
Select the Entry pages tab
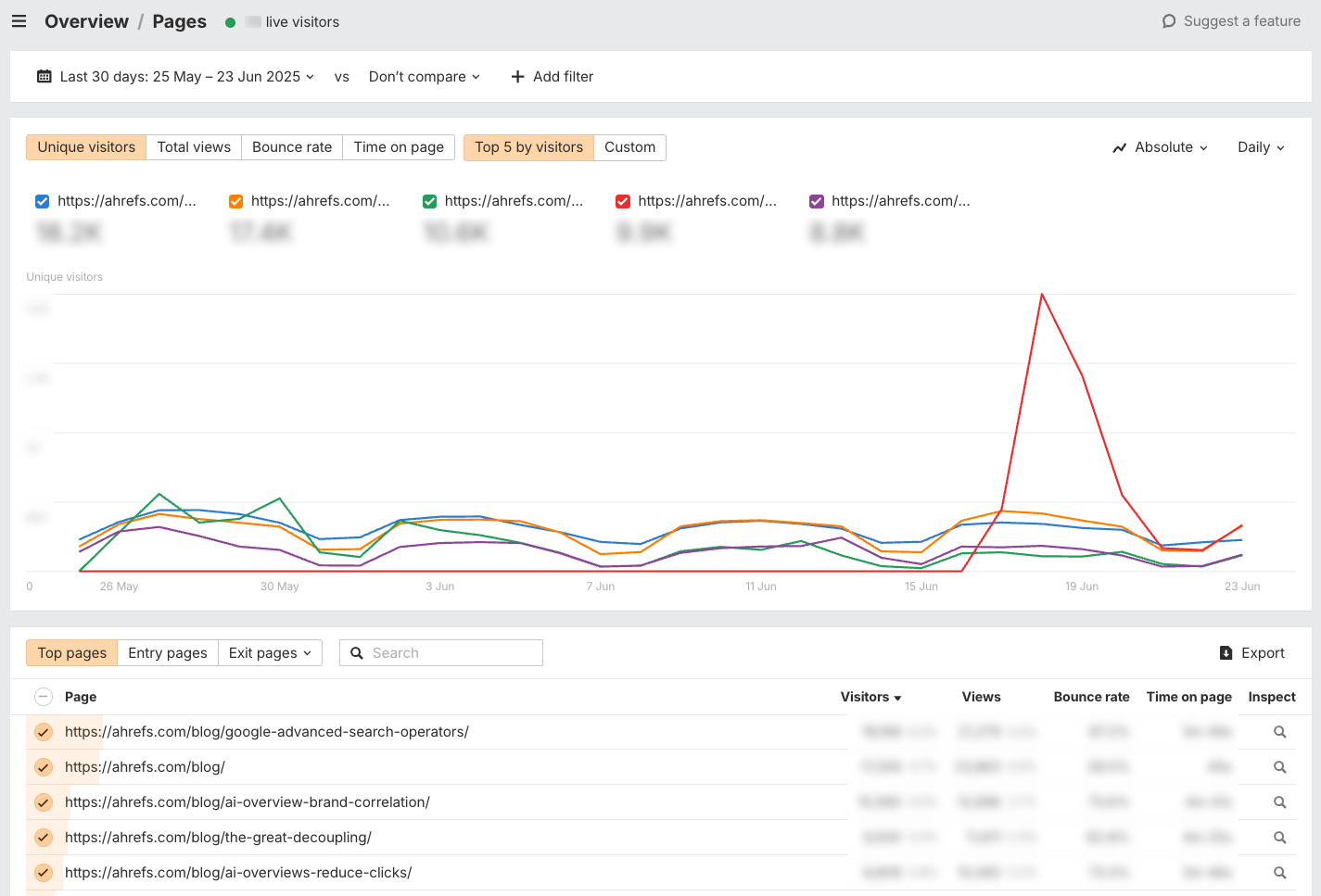tap(167, 652)
